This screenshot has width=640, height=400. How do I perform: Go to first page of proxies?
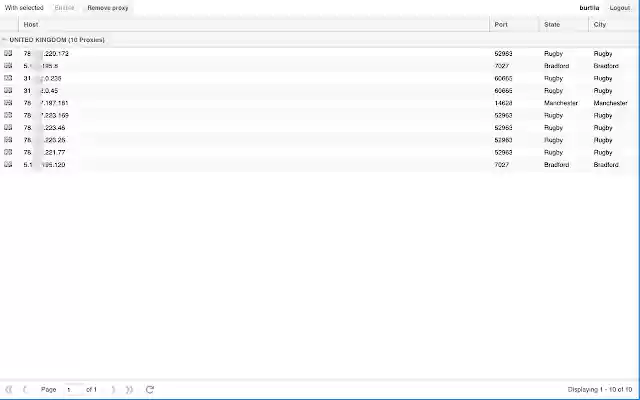pyautogui.click(x=9, y=389)
